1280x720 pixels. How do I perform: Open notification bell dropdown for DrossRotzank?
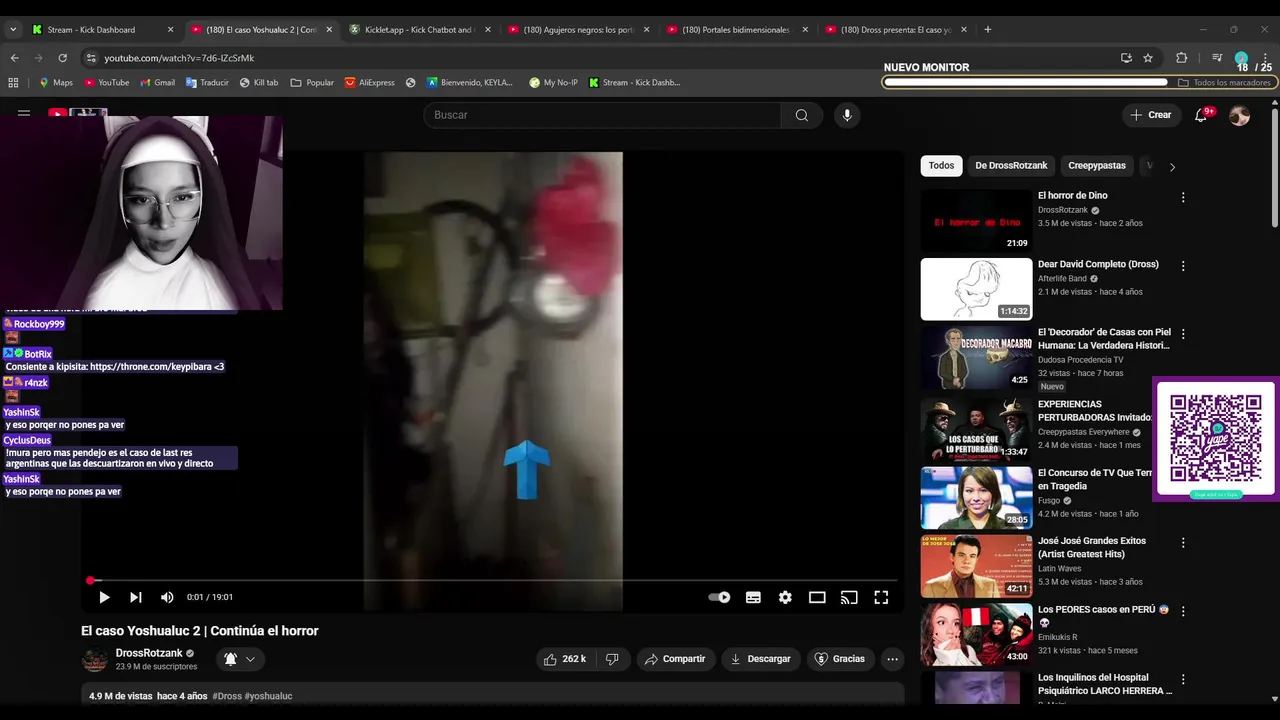pos(239,659)
